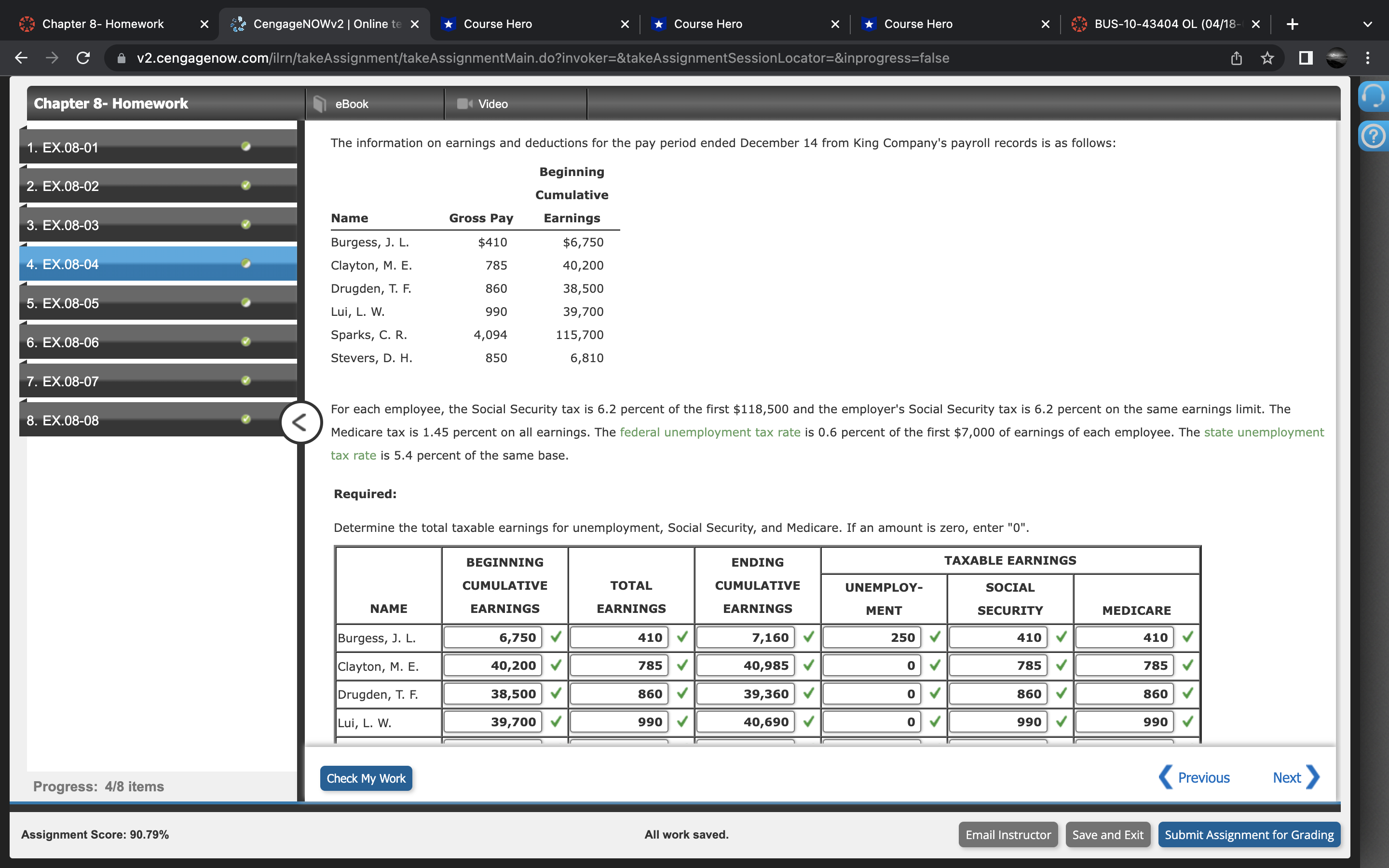The image size is (1389, 868).
Task: Go to Previous question
Action: point(1195,778)
